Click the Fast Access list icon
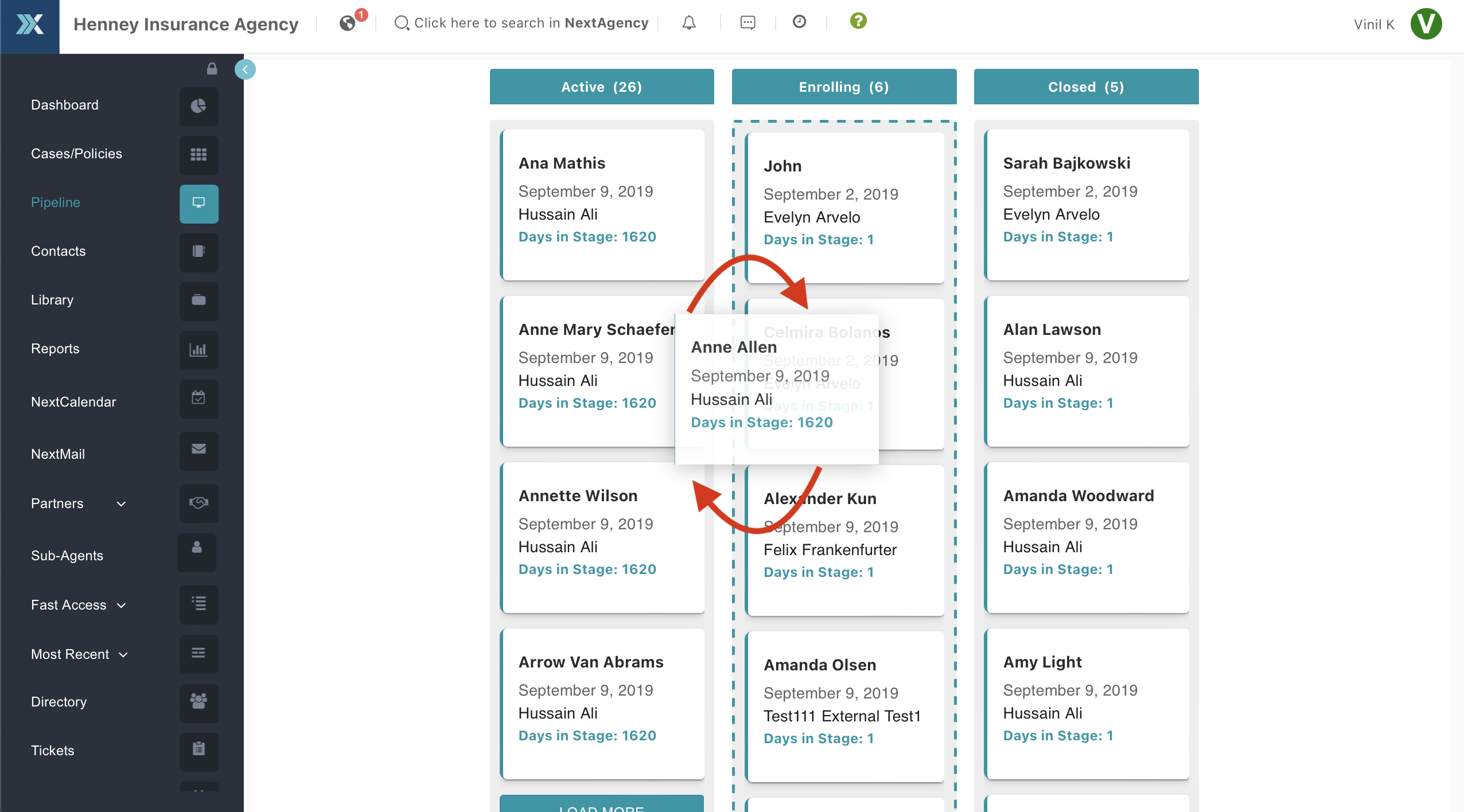The image size is (1464, 812). (198, 604)
